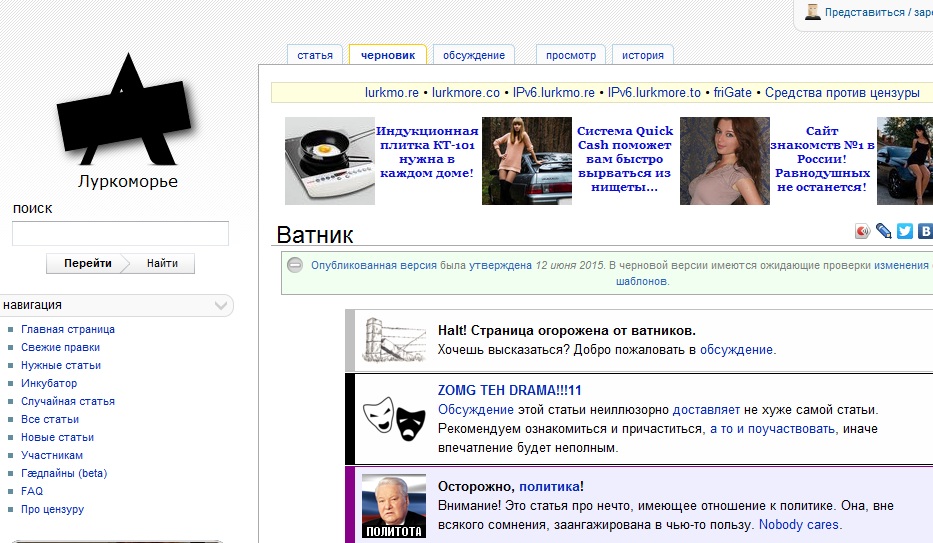
Task: Collapse the published version notice minus icon
Action: (295, 265)
